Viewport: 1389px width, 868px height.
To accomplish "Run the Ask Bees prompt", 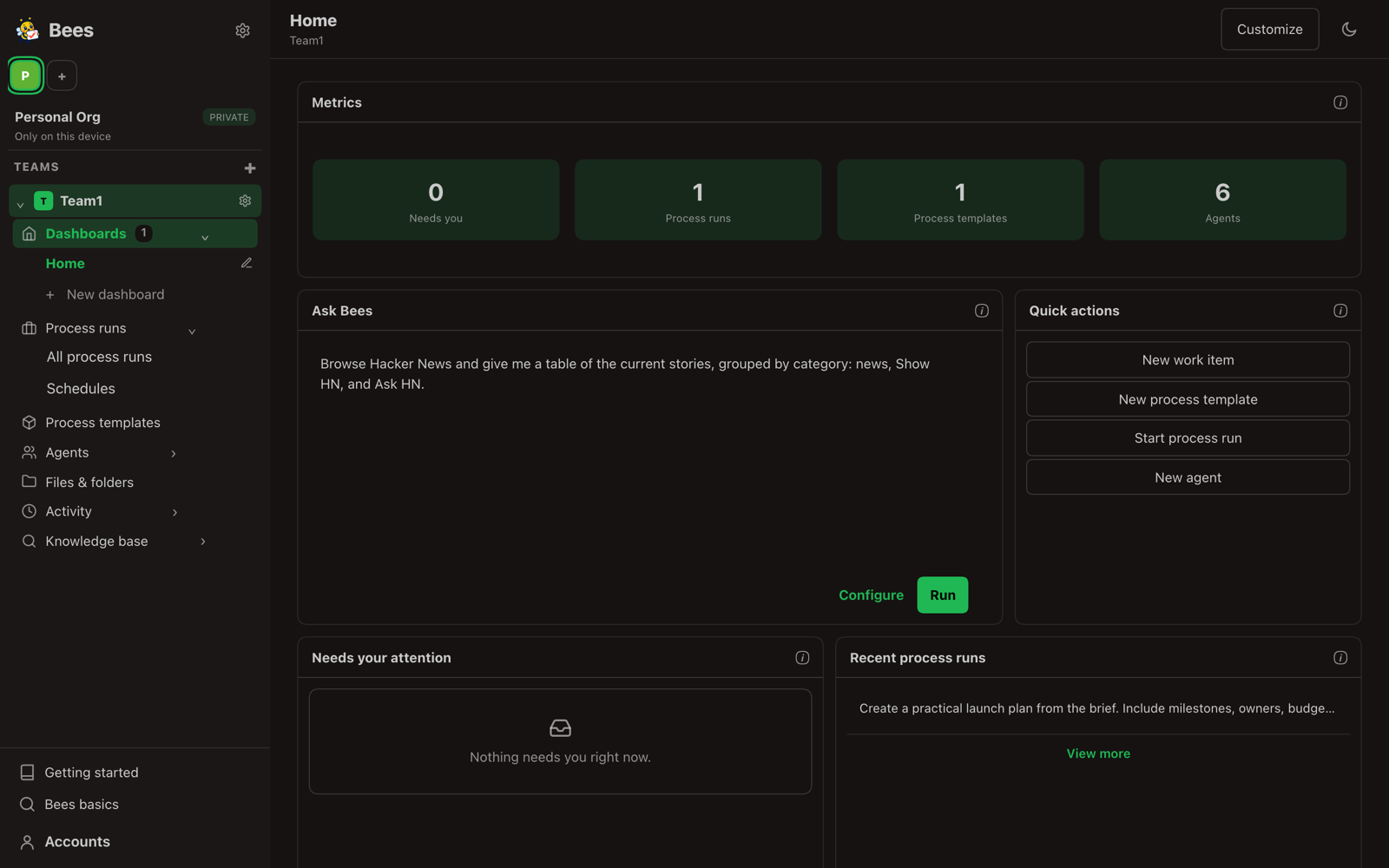I will [942, 595].
